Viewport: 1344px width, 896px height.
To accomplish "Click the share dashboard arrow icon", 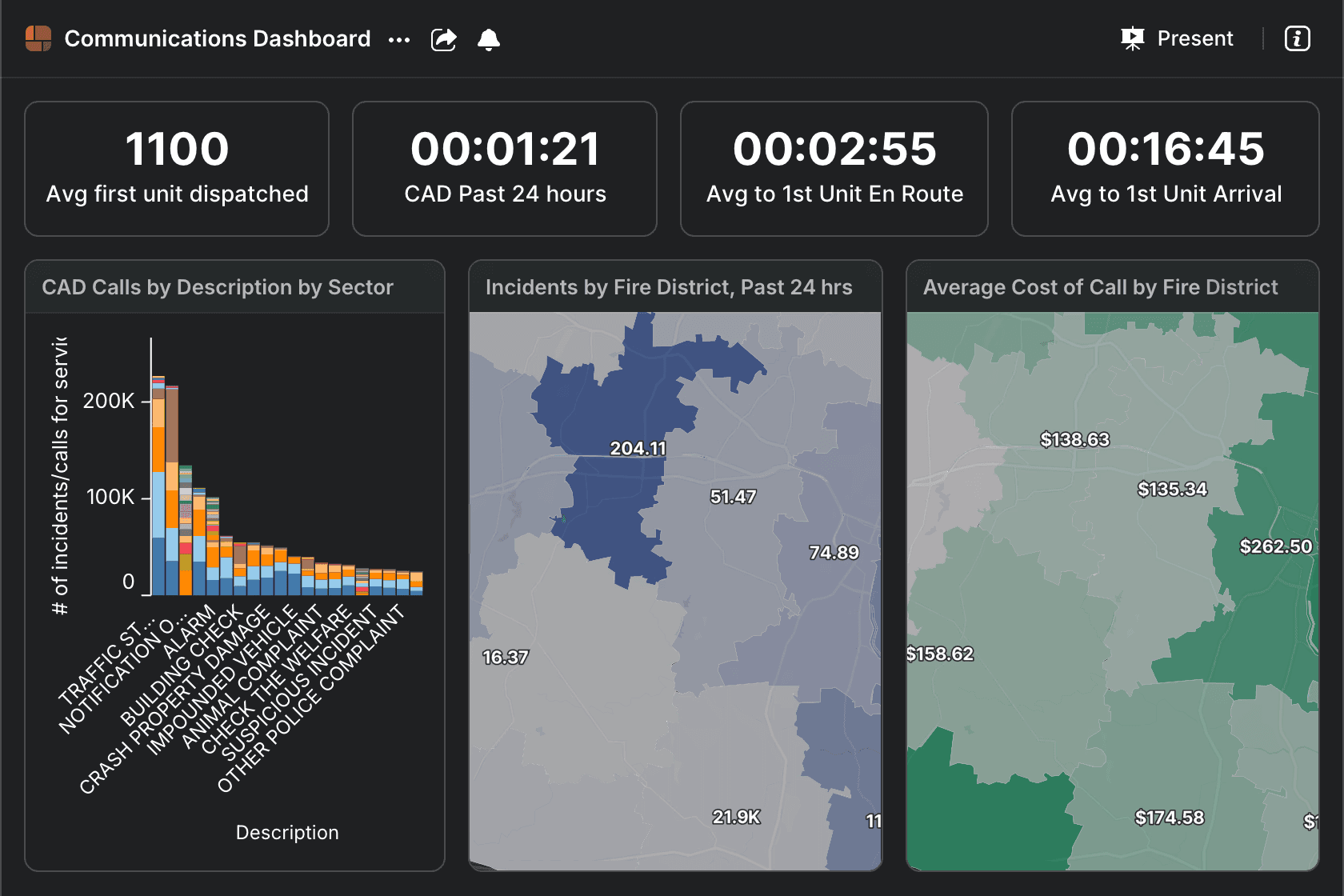I will point(444,39).
